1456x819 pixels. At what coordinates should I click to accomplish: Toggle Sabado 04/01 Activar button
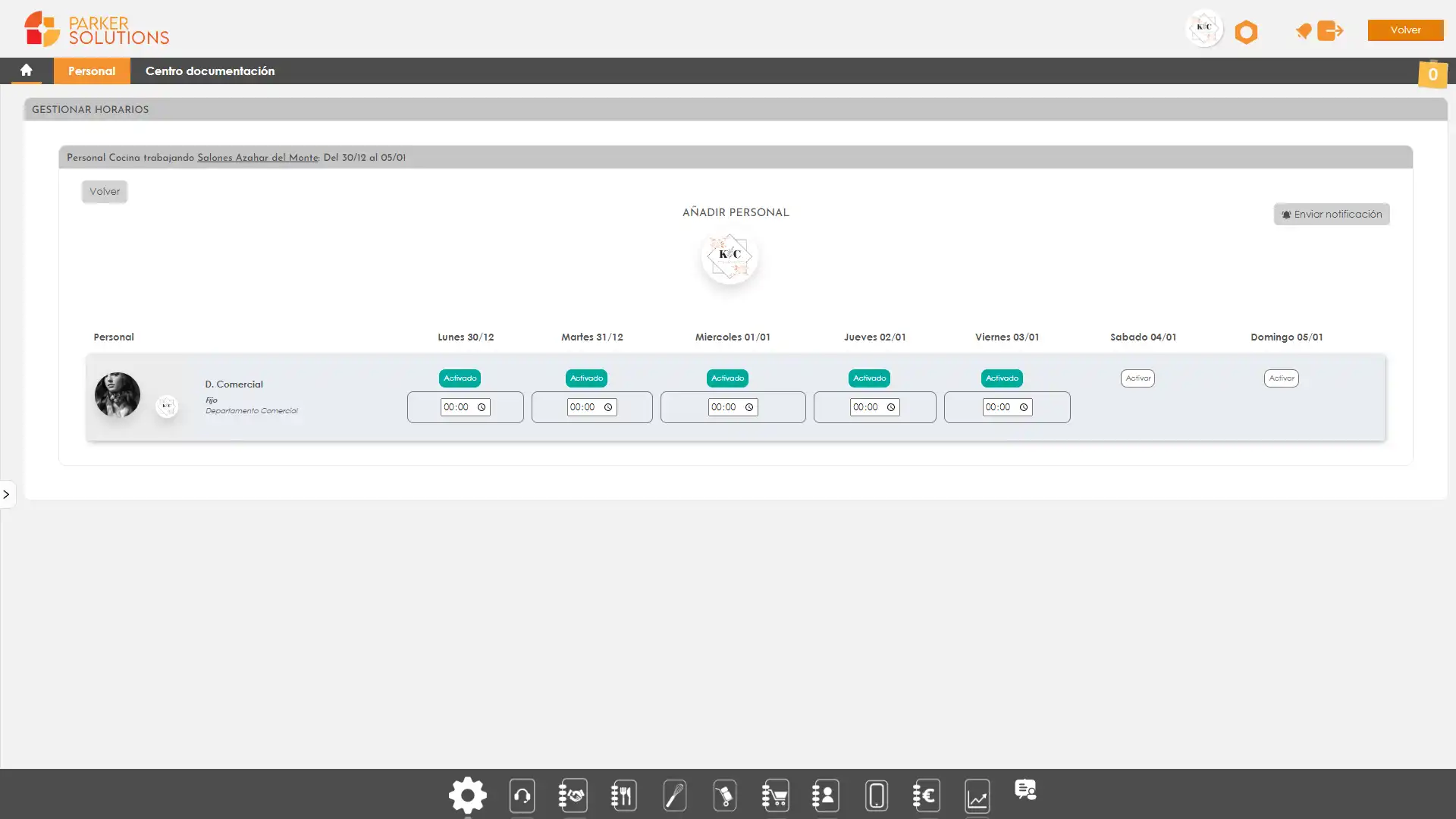point(1137,377)
